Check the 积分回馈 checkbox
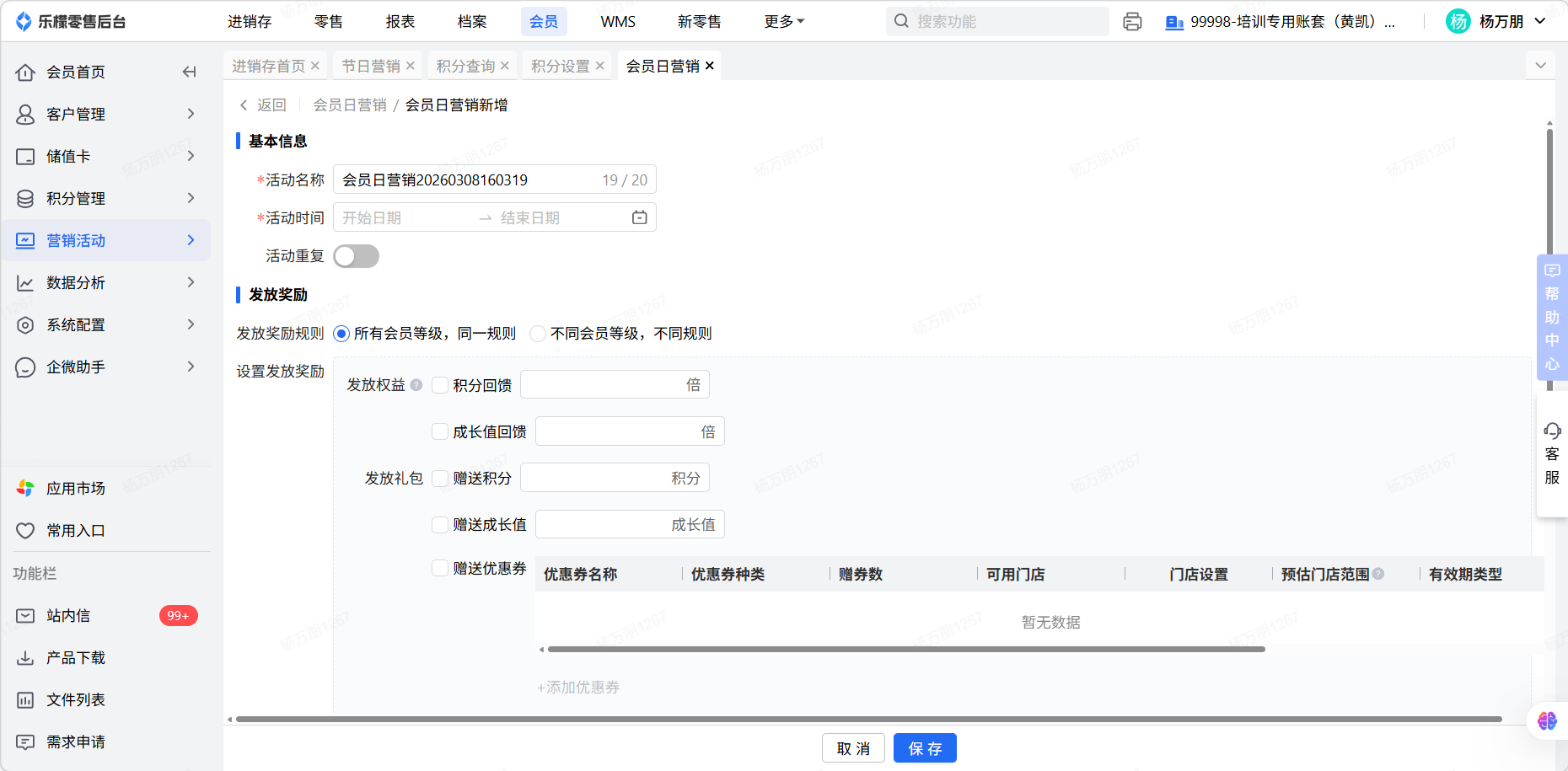The image size is (1568, 771). click(x=440, y=385)
